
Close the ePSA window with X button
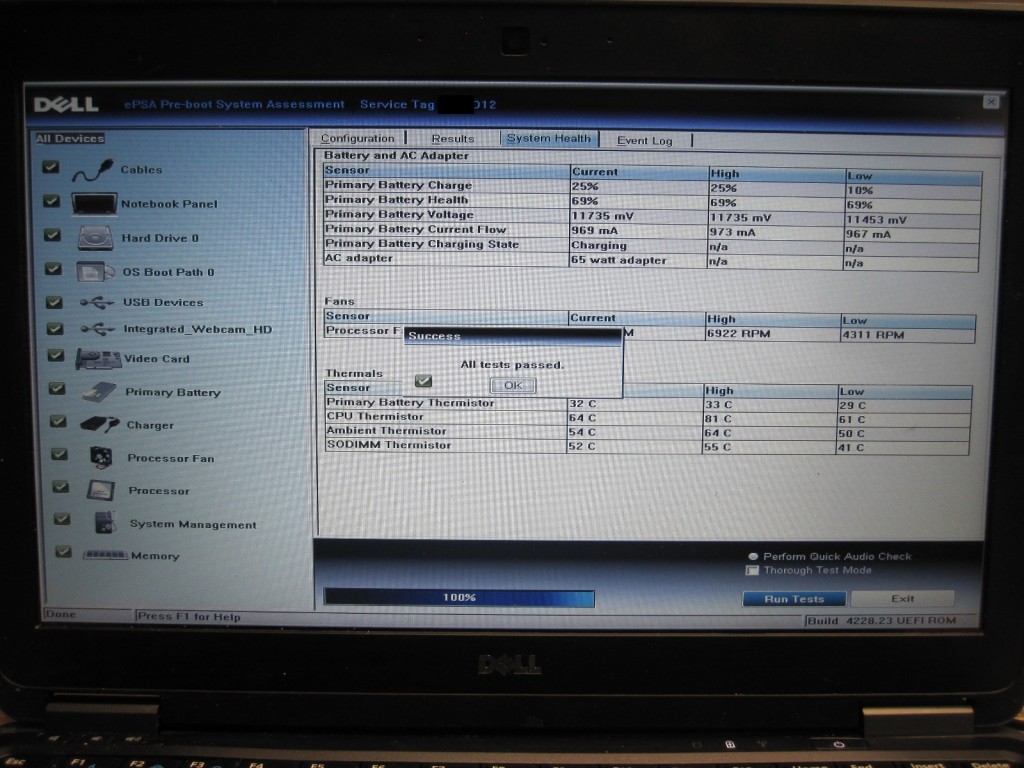(991, 102)
